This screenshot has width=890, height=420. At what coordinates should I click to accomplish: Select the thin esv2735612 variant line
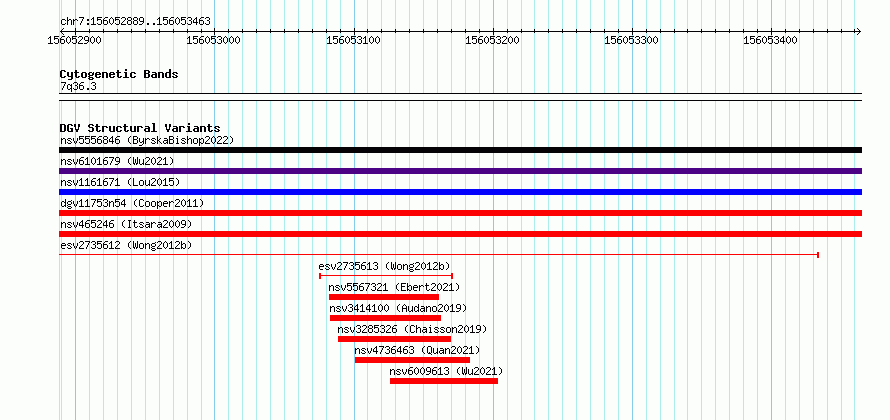pyautogui.click(x=439, y=255)
